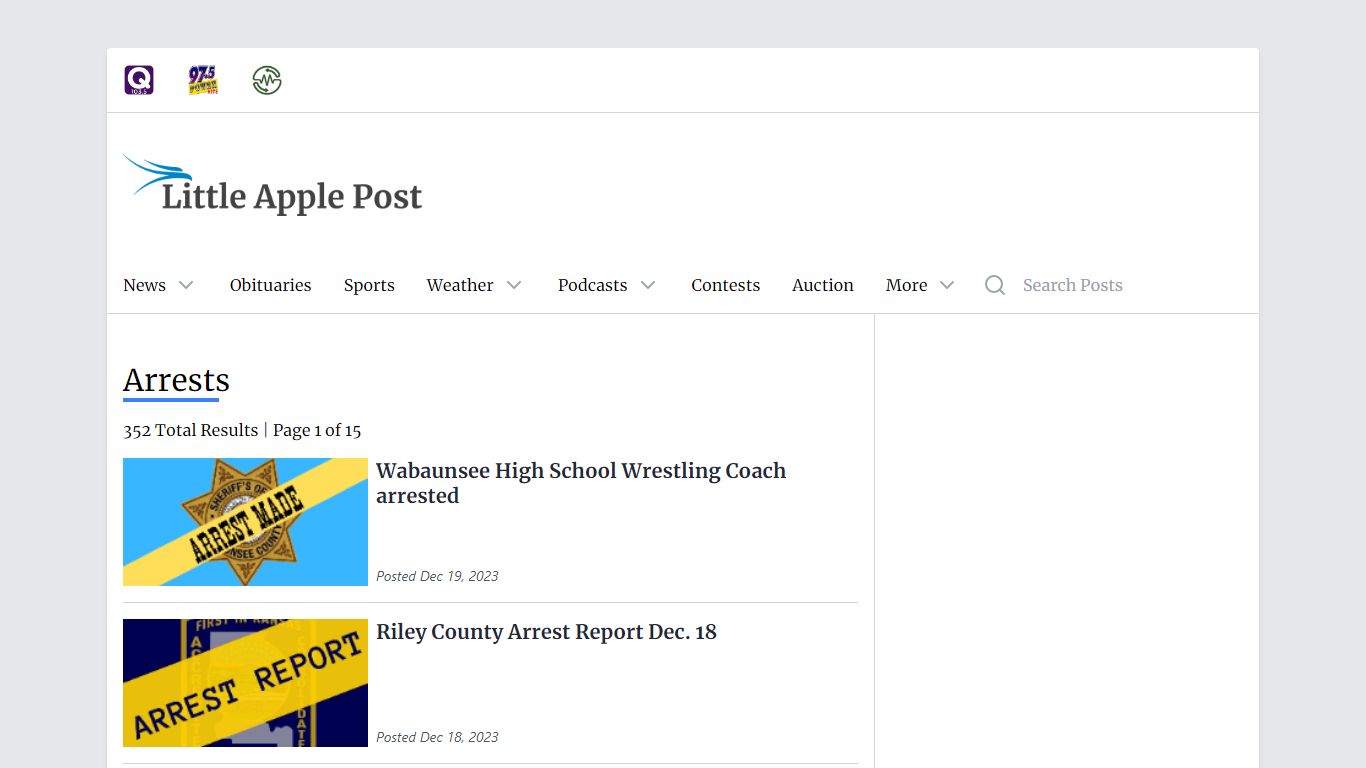Open the More menu item

(x=906, y=285)
